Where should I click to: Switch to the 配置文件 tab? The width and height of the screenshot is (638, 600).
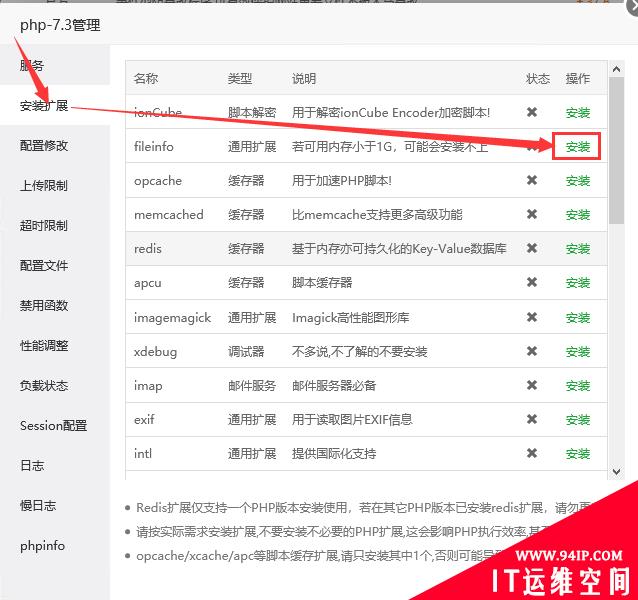pyautogui.click(x=44, y=266)
